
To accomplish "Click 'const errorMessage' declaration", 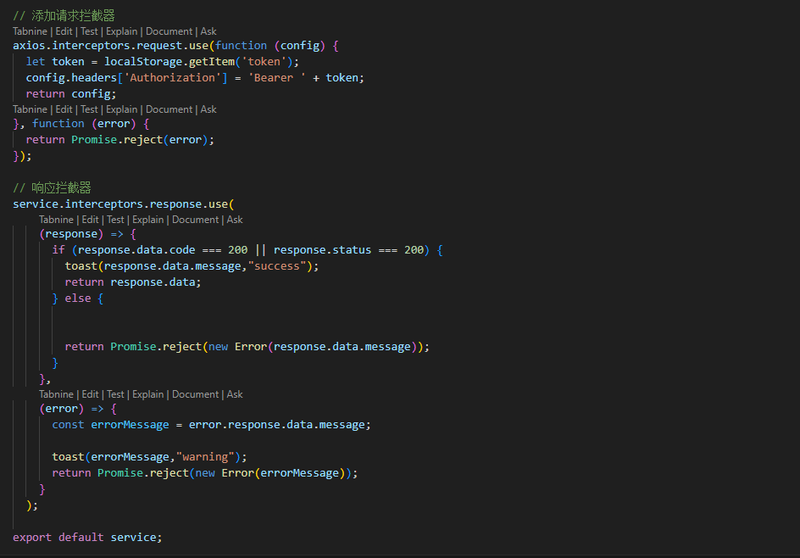I will (110, 425).
